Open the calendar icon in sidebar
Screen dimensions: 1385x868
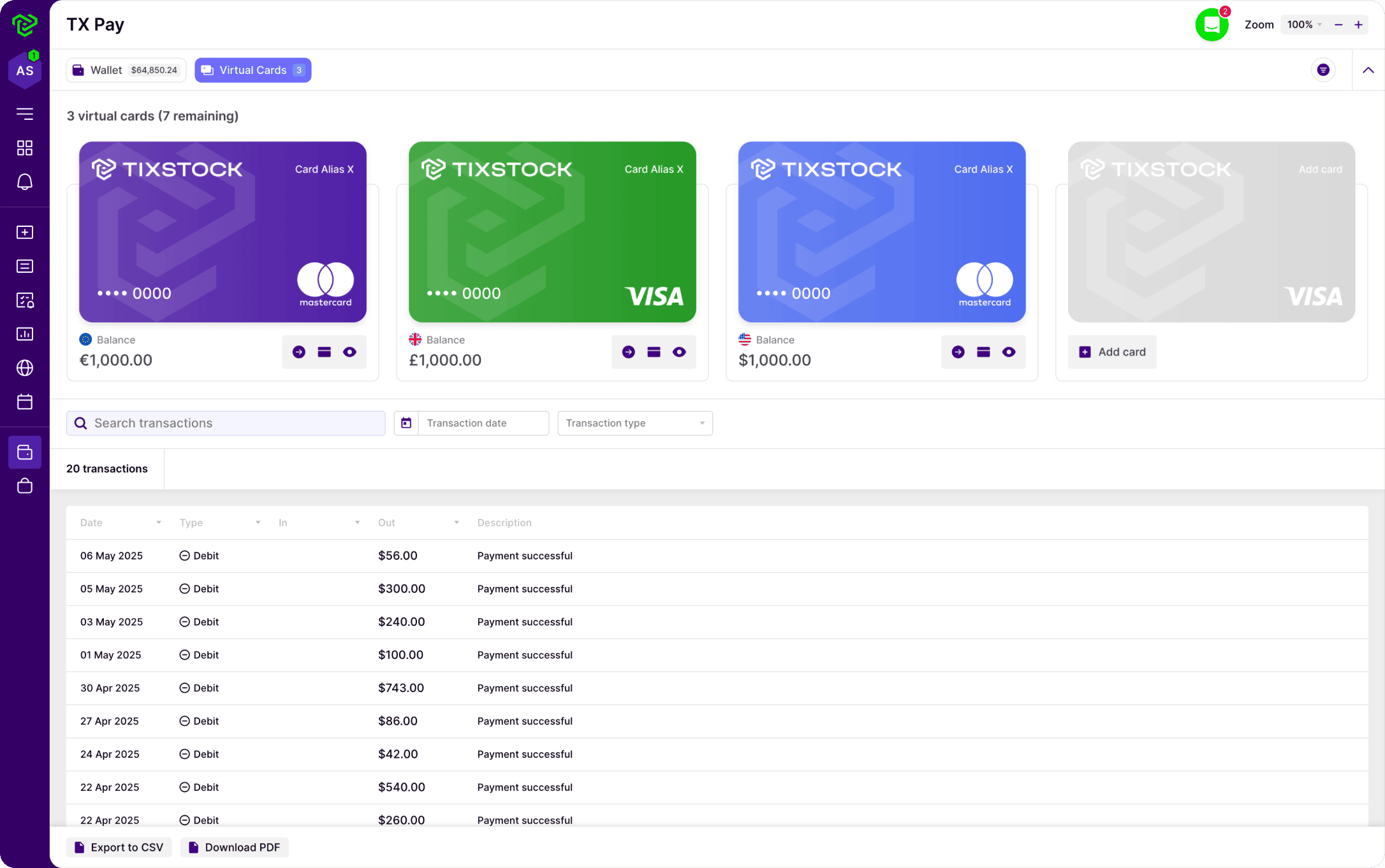click(25, 401)
